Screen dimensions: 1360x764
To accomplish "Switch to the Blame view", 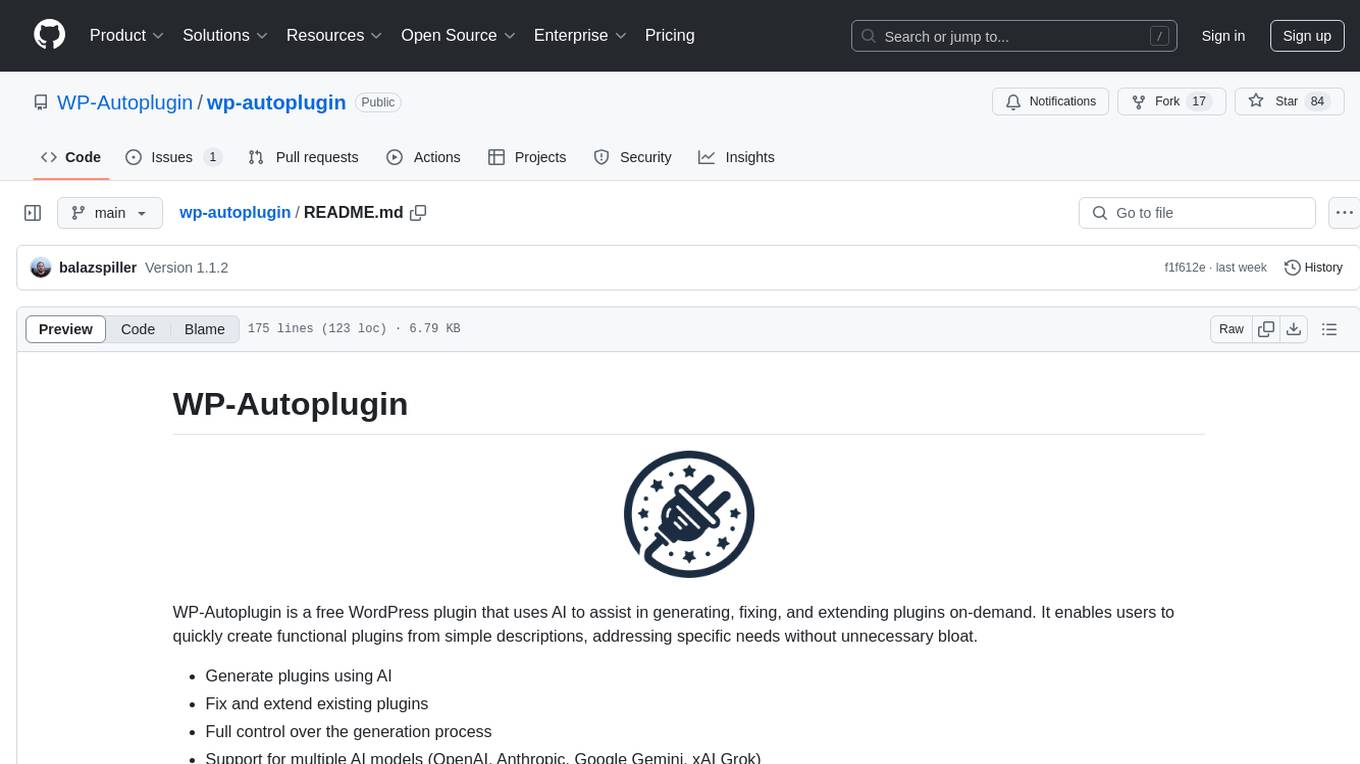I will pos(205,329).
